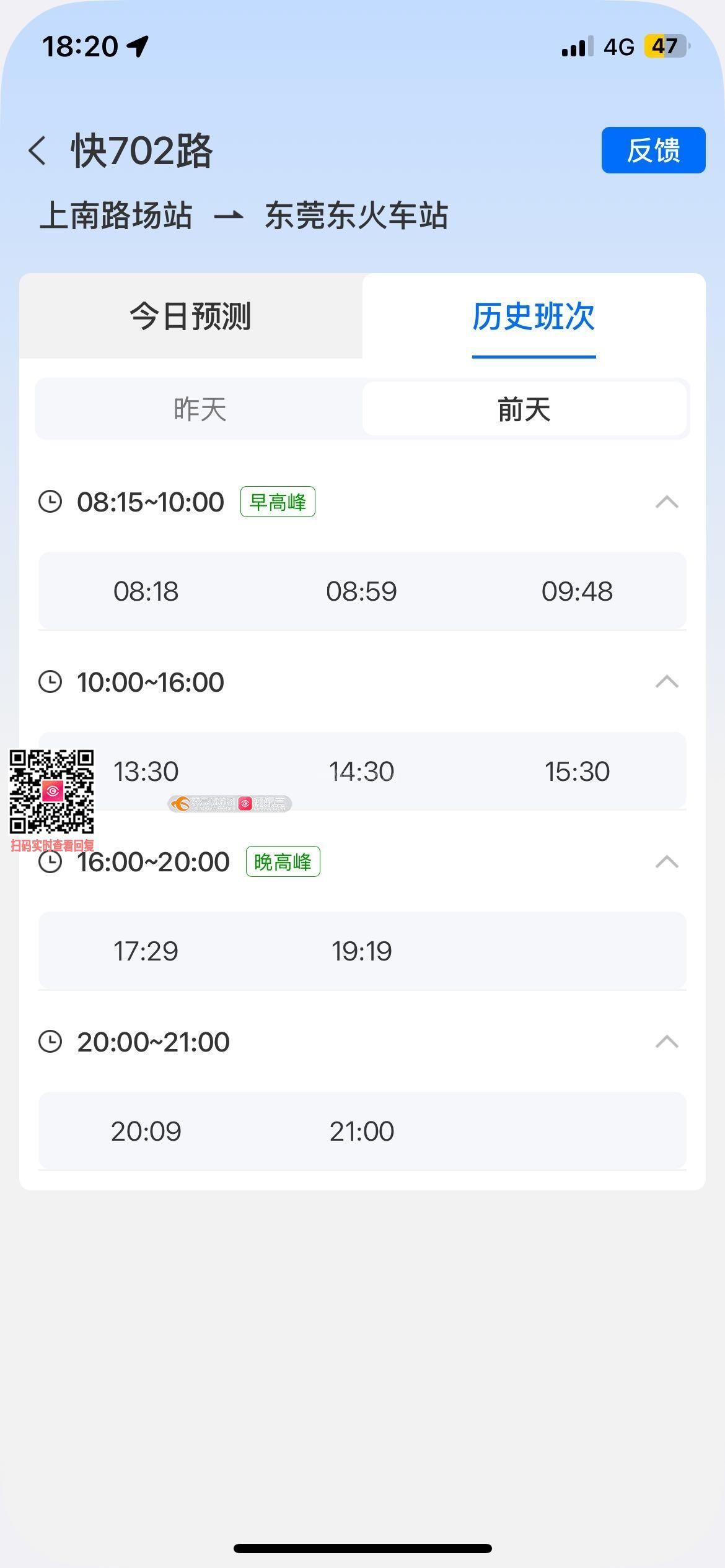Tap the cellular signal bars icon

(x=577, y=47)
